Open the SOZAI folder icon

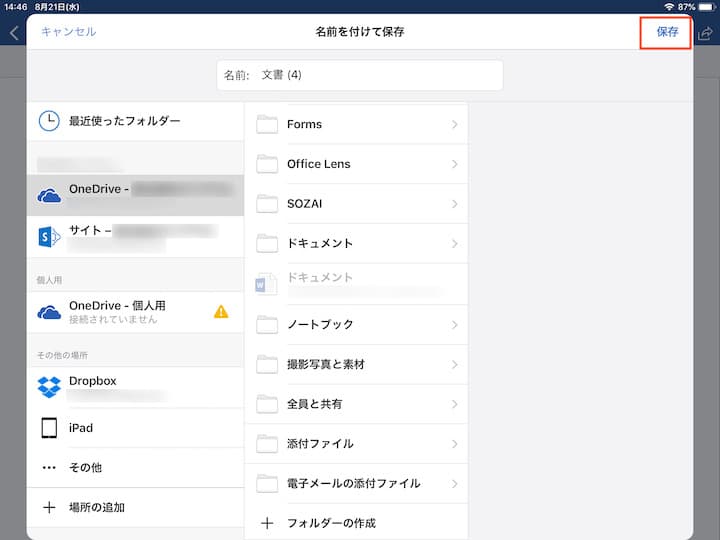pyautogui.click(x=267, y=204)
